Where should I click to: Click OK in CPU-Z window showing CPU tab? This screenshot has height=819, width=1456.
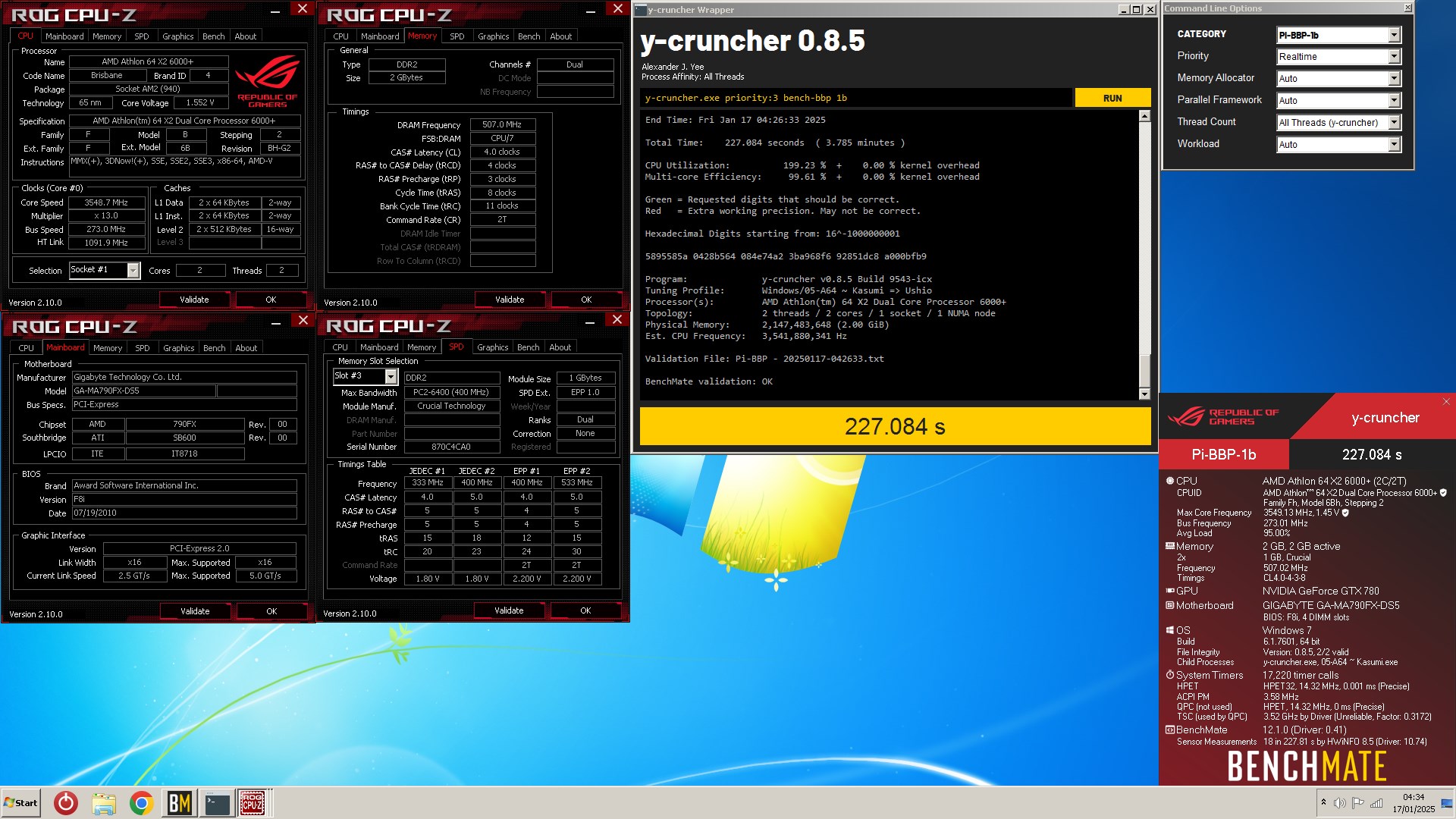[x=271, y=300]
